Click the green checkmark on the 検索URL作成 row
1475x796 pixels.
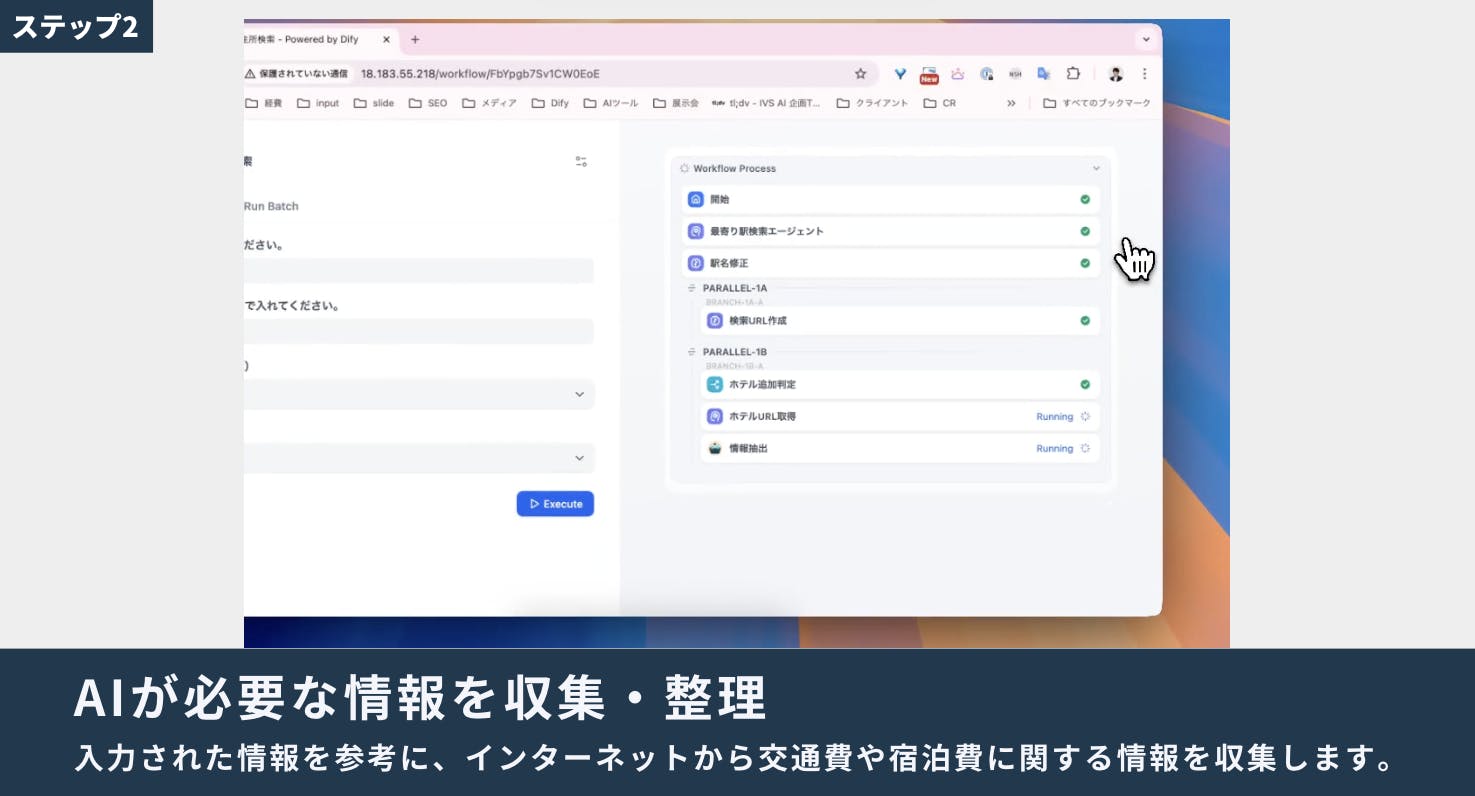tap(1085, 321)
